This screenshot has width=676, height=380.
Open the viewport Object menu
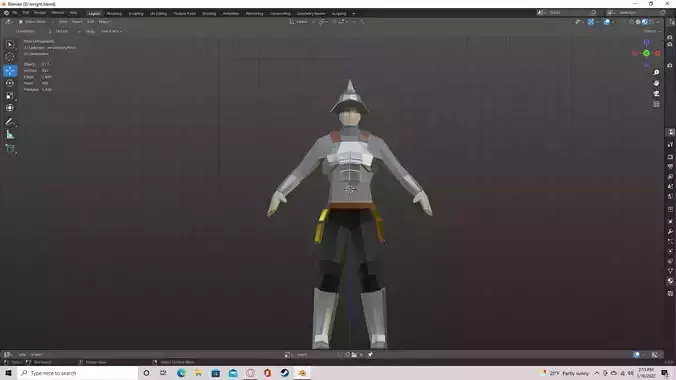pyautogui.click(x=104, y=22)
